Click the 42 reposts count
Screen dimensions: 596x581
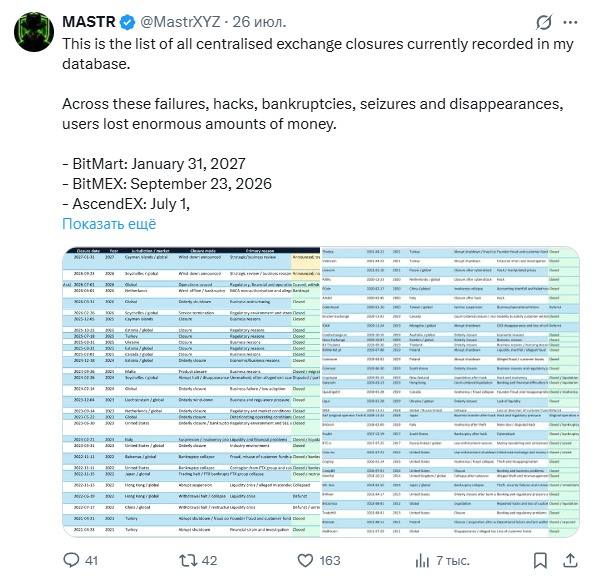pyautogui.click(x=209, y=560)
